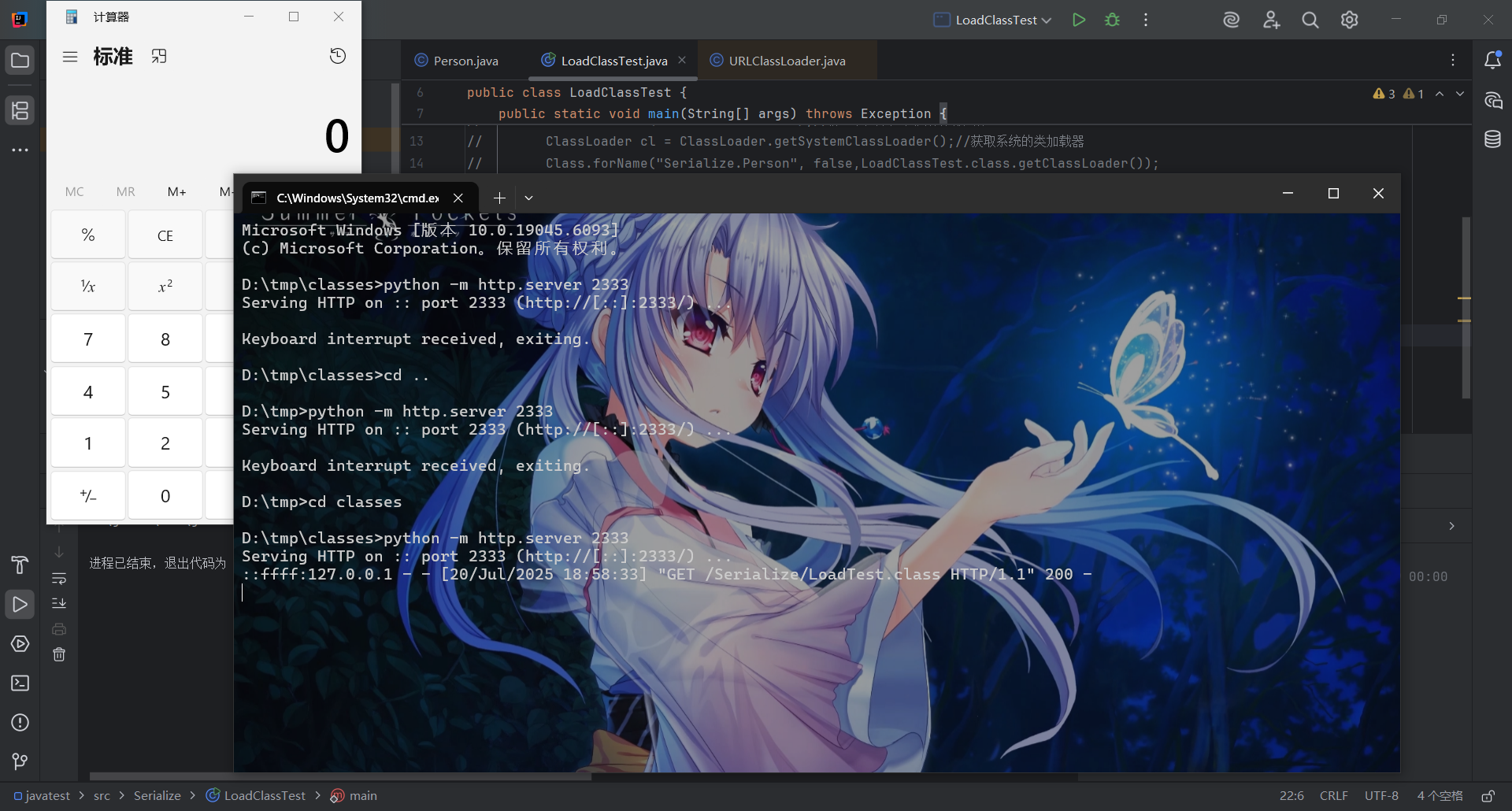This screenshot has width=1512, height=811.
Task: Toggle soft-wrap in run console
Action: 59,579
